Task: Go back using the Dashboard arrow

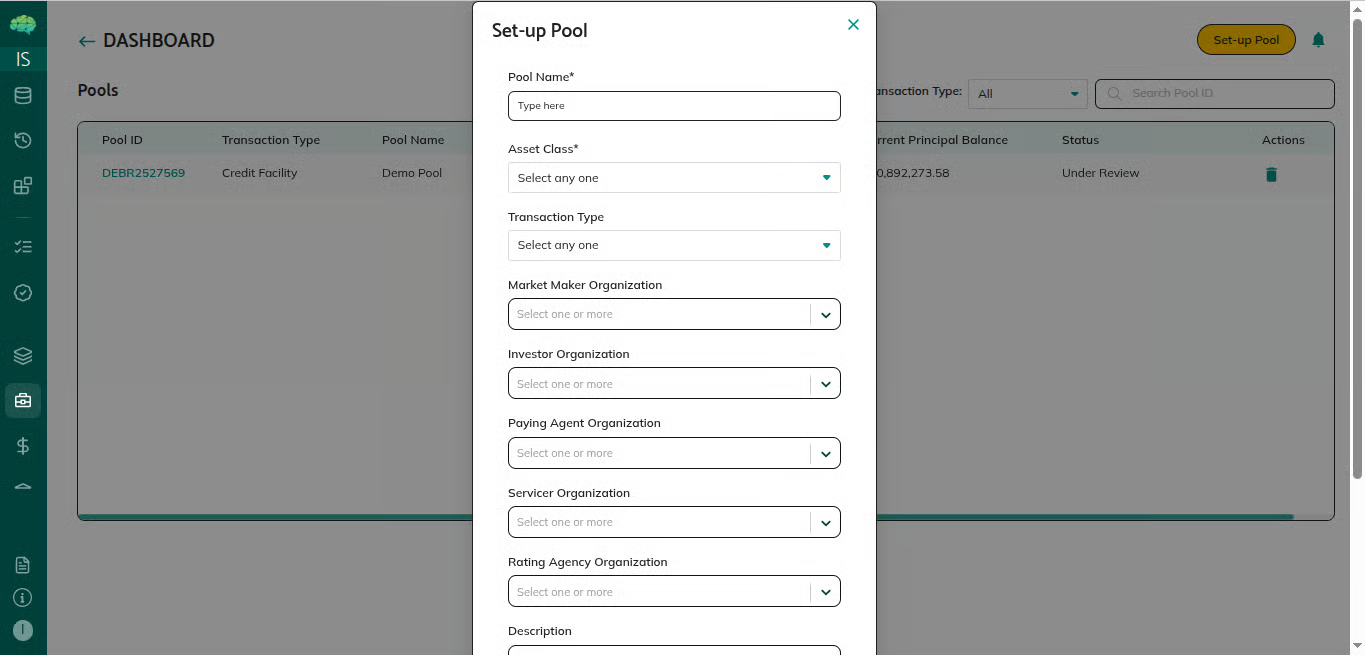Action: pos(87,41)
